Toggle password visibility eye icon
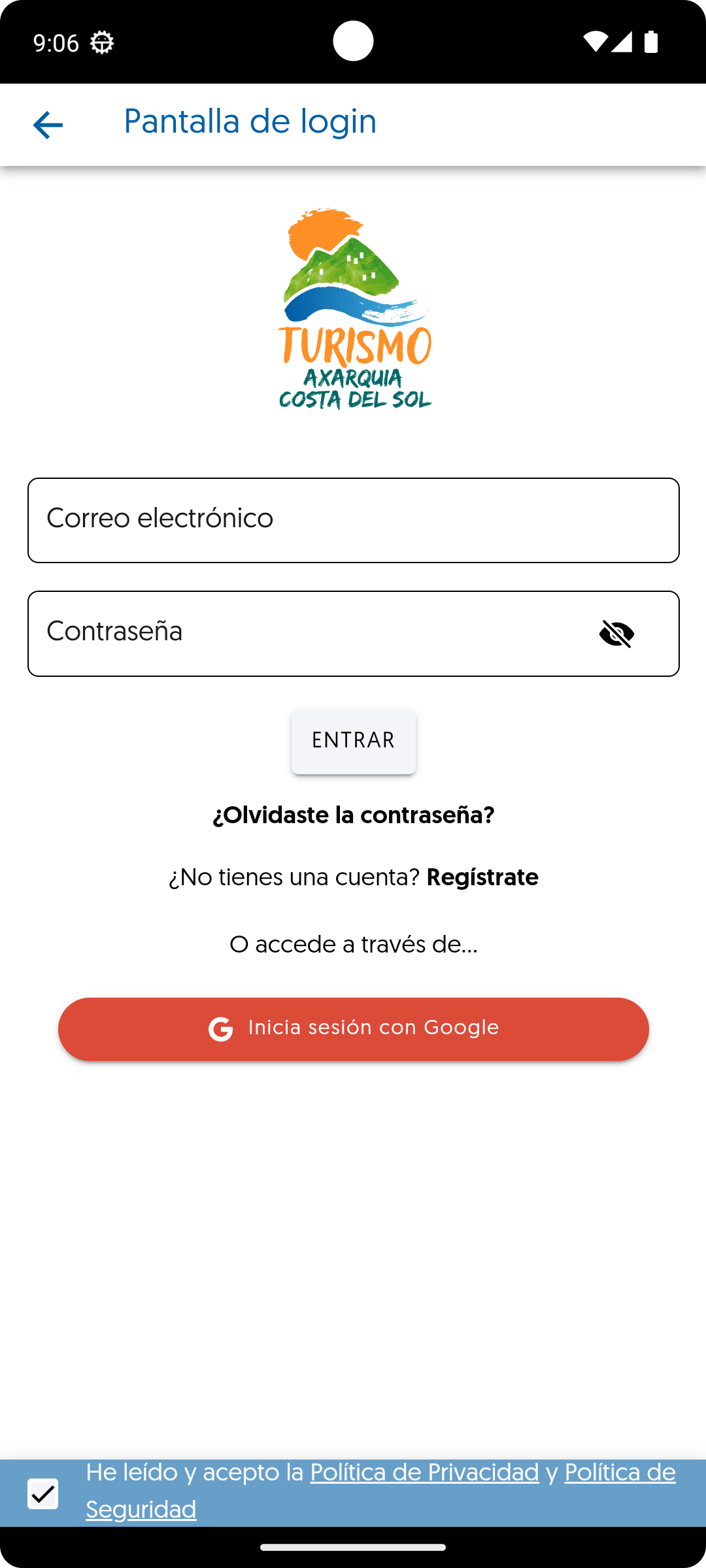This screenshot has width=706, height=1568. (616, 634)
